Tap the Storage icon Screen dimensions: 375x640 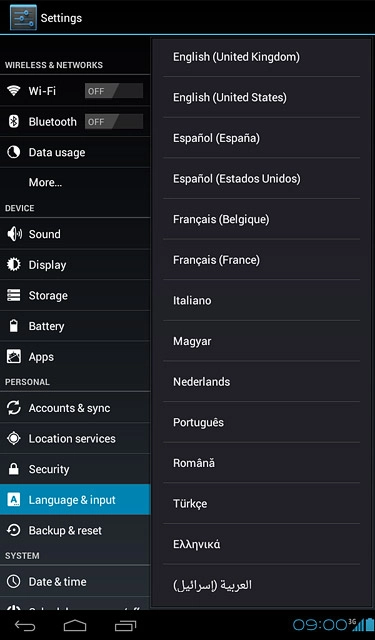[13, 295]
